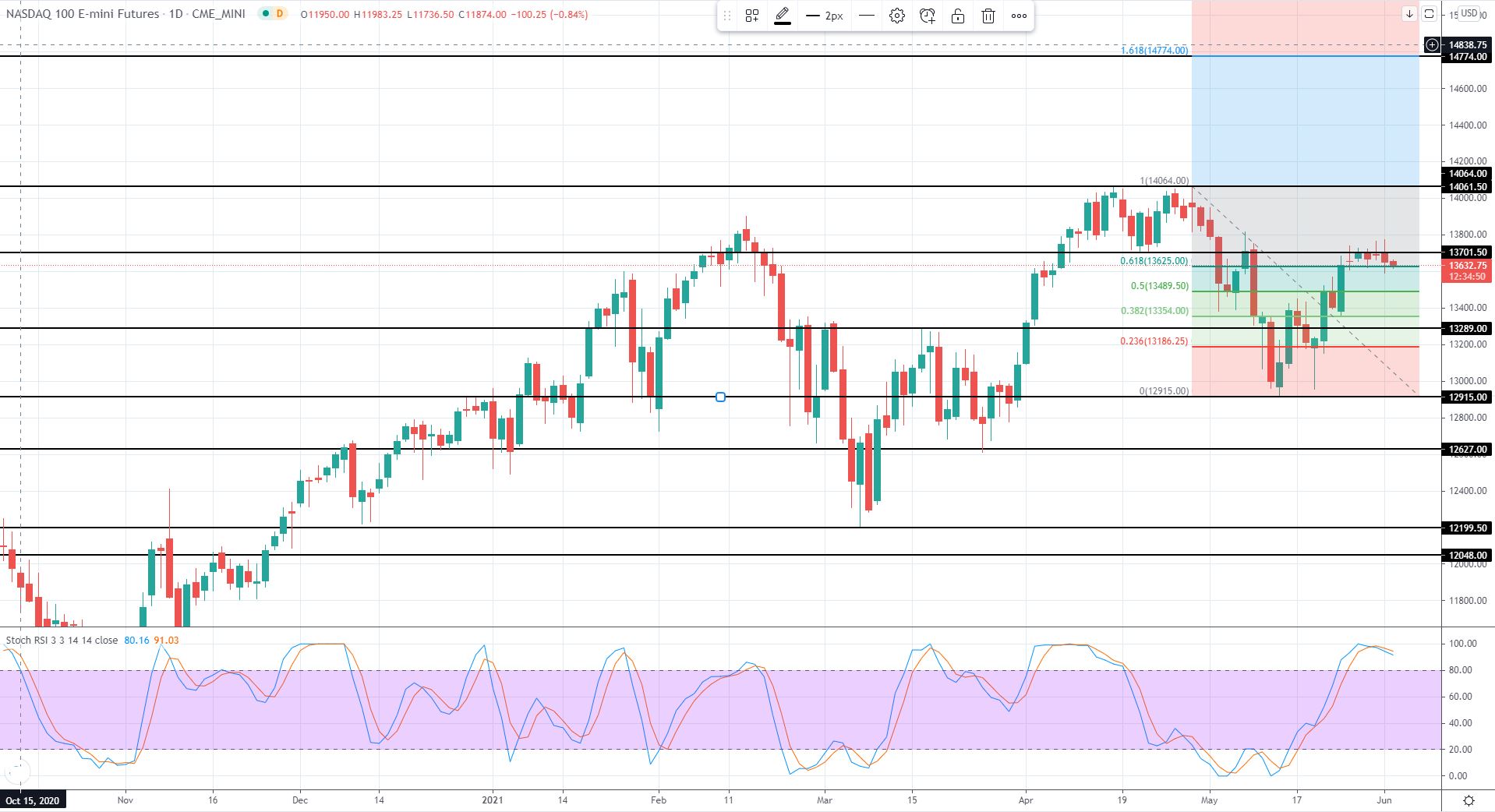
Task: Click the low price L11736.50 value
Action: [430, 14]
